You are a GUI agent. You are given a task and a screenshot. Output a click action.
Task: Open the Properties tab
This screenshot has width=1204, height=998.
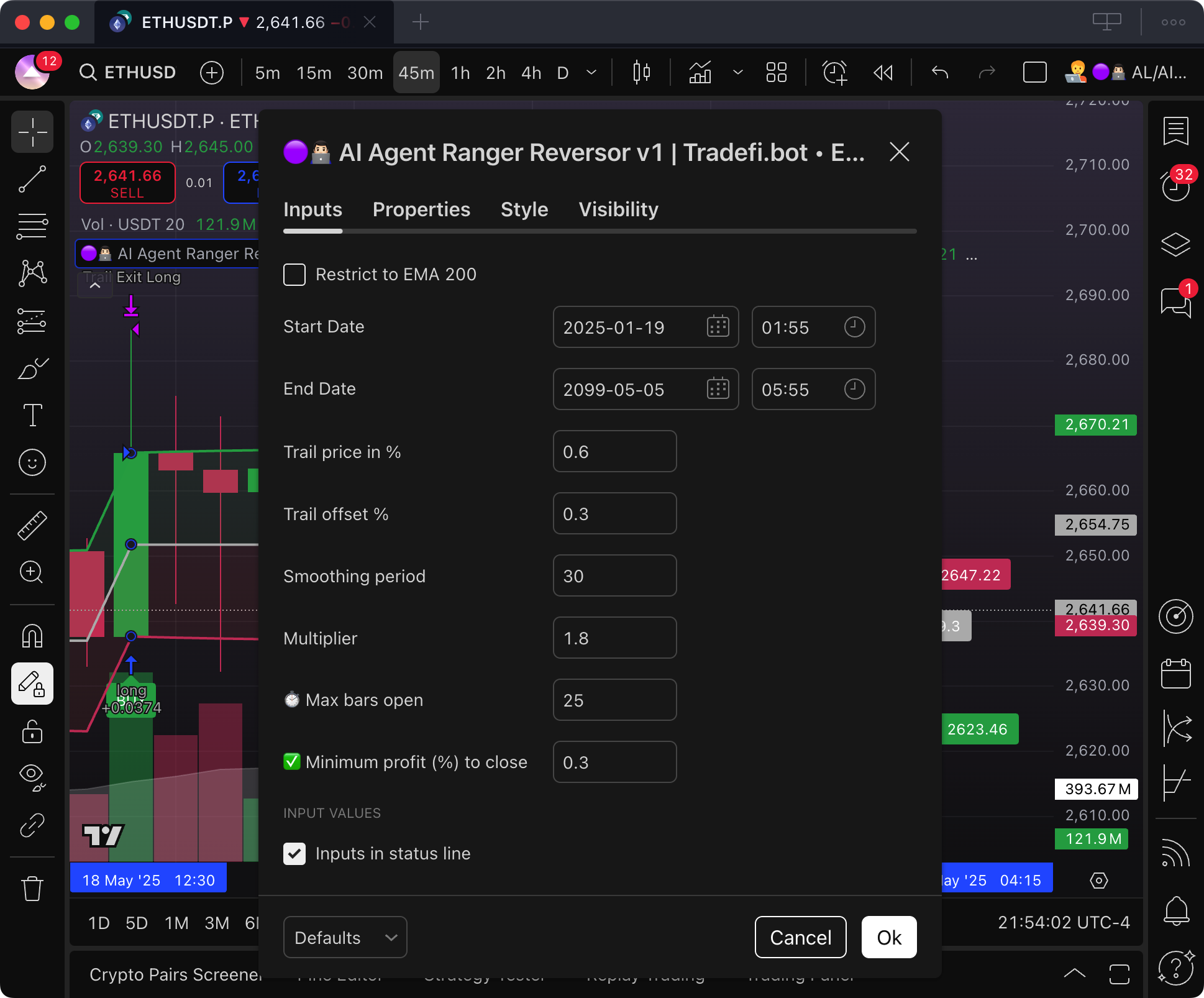[x=421, y=209]
